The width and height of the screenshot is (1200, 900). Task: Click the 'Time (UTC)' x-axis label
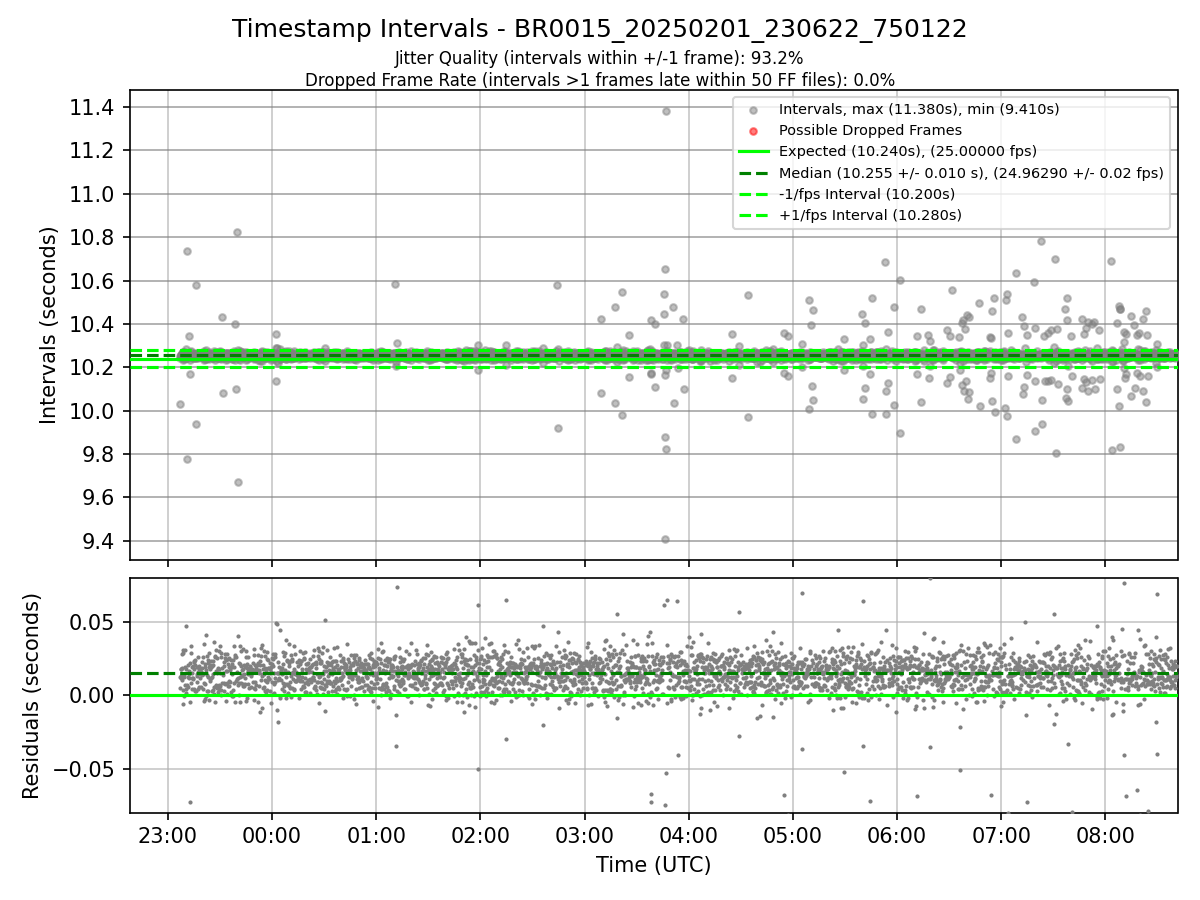click(653, 865)
